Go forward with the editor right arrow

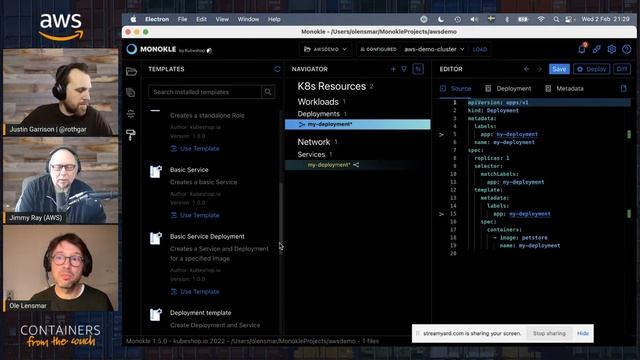540,69
